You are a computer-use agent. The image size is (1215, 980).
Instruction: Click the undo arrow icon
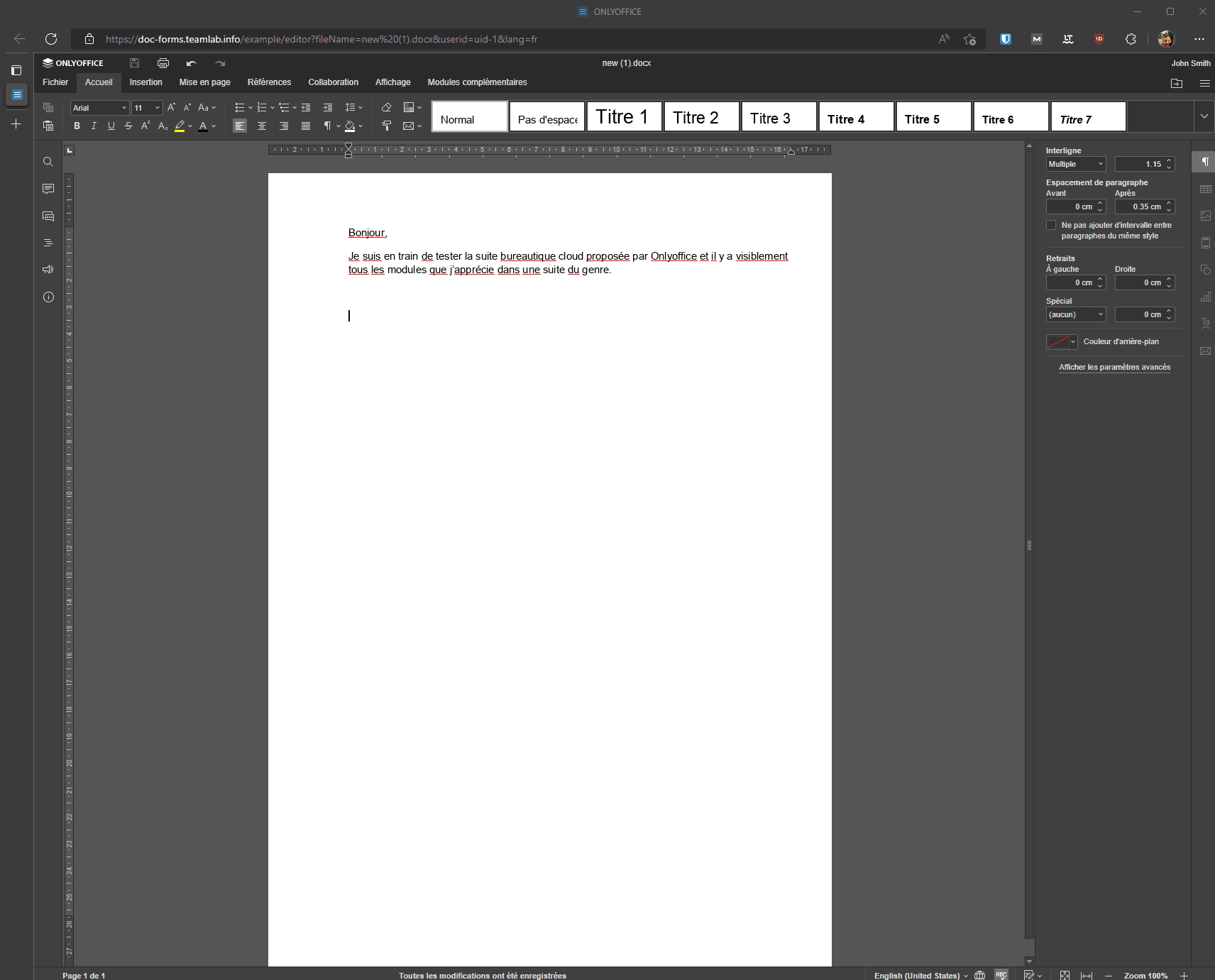pyautogui.click(x=191, y=63)
